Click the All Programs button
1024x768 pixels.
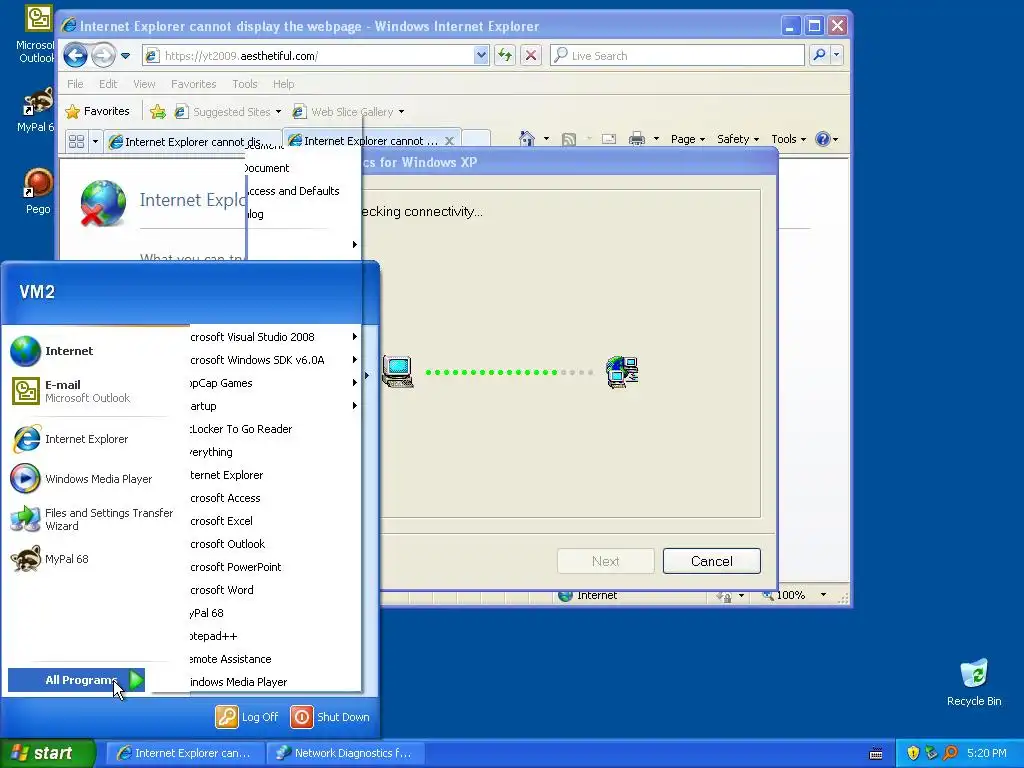coord(76,680)
